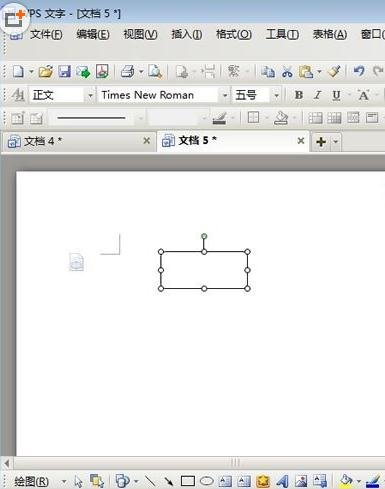This screenshot has height=489, width=385.
Task: Toggle bold formatting
Action: click(299, 96)
